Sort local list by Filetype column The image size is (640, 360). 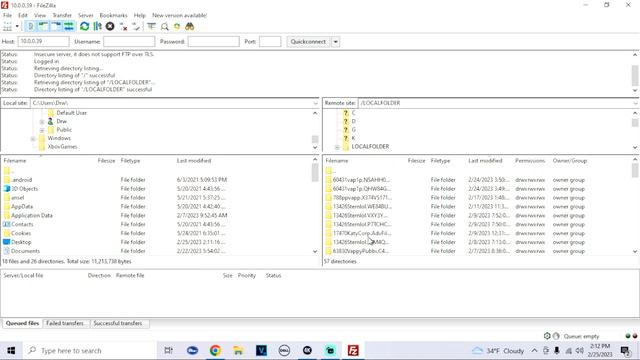pyautogui.click(x=131, y=161)
